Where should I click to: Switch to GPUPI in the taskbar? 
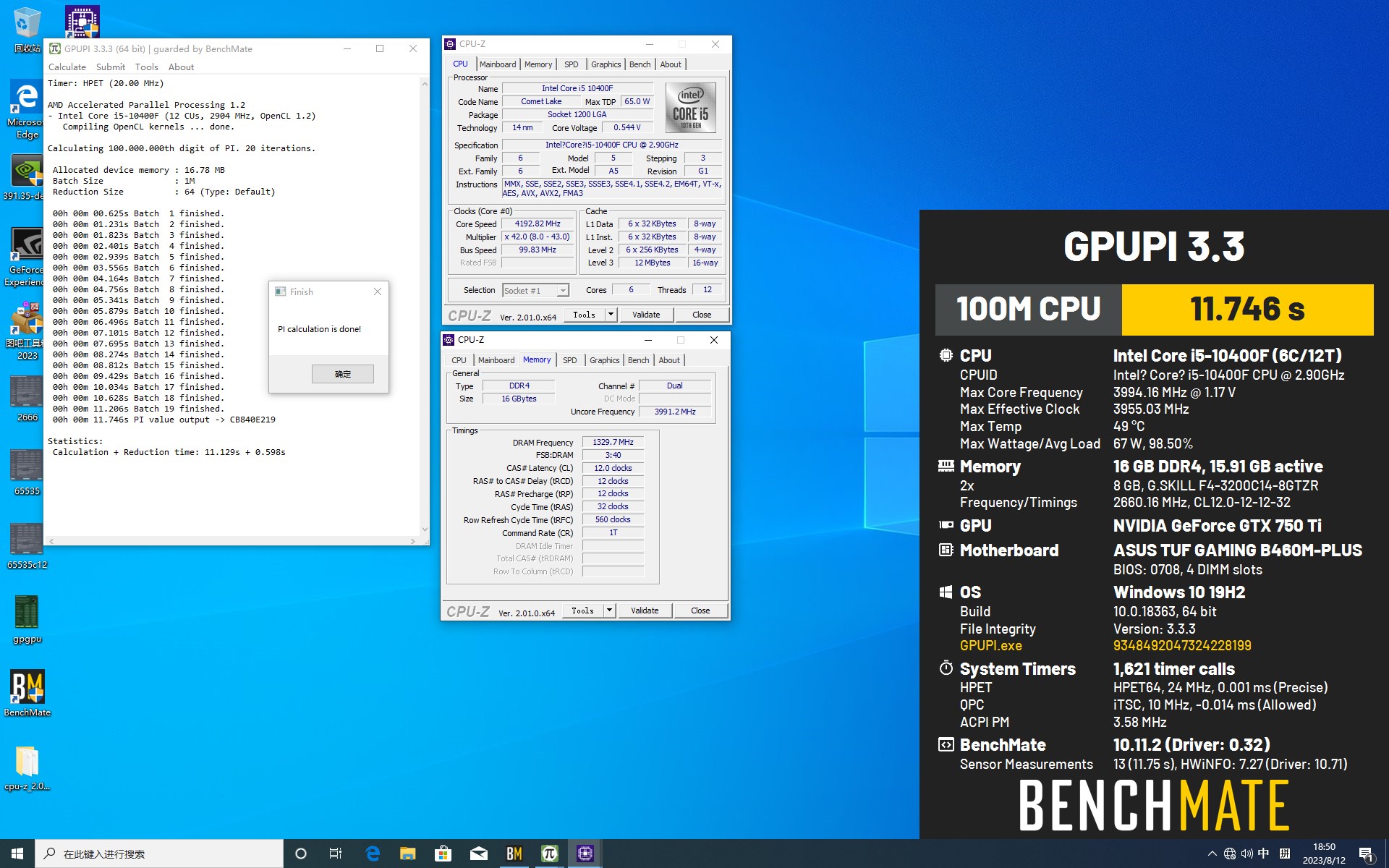(549, 854)
